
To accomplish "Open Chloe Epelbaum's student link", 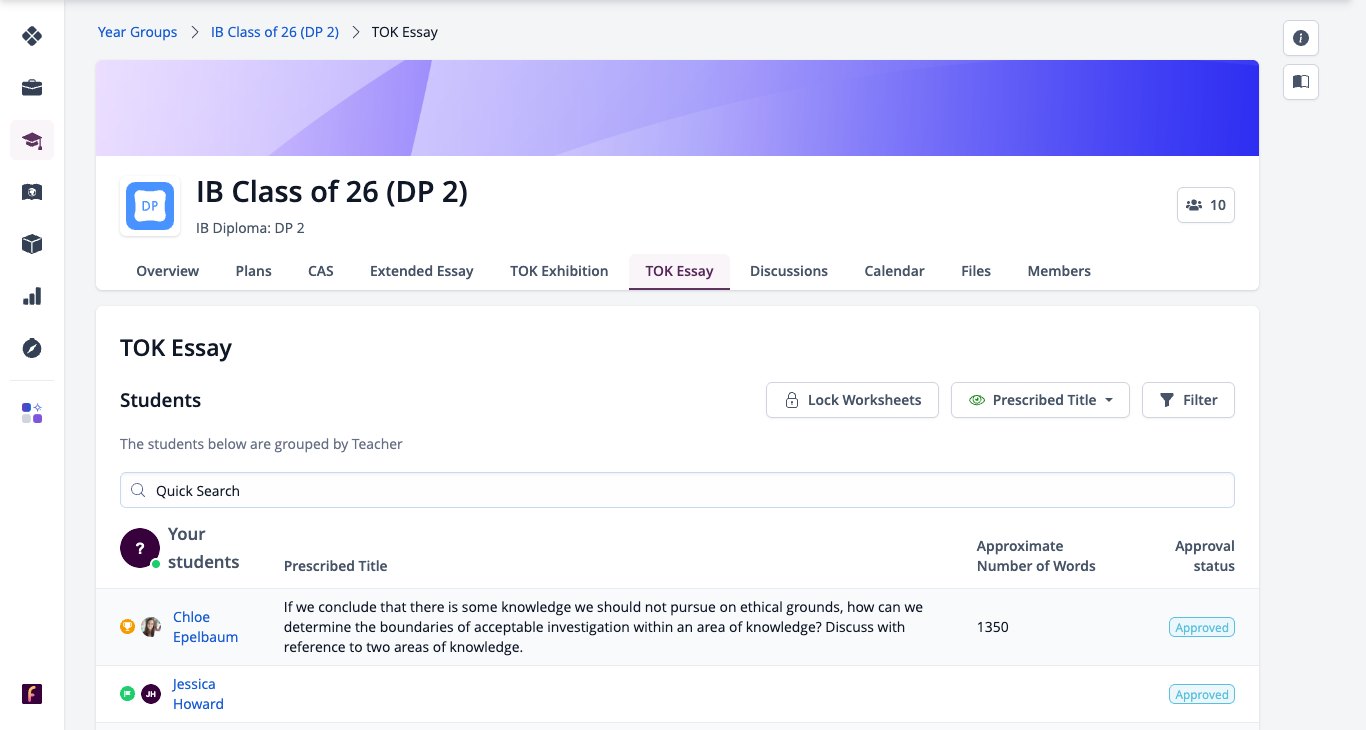I will [x=205, y=627].
